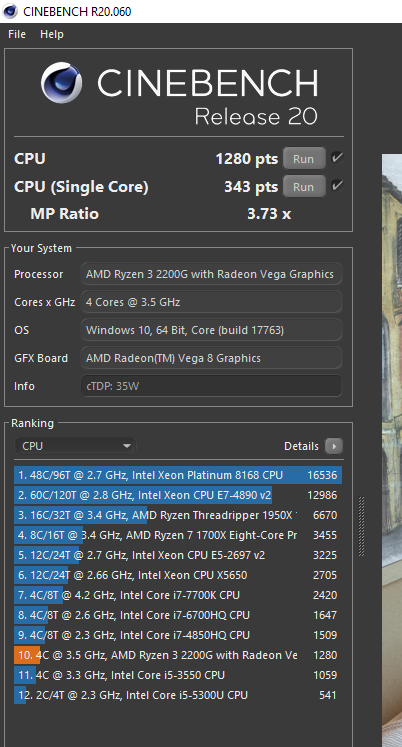402x747 pixels.
Task: Click the 343 pts single core score
Action: coord(251,187)
